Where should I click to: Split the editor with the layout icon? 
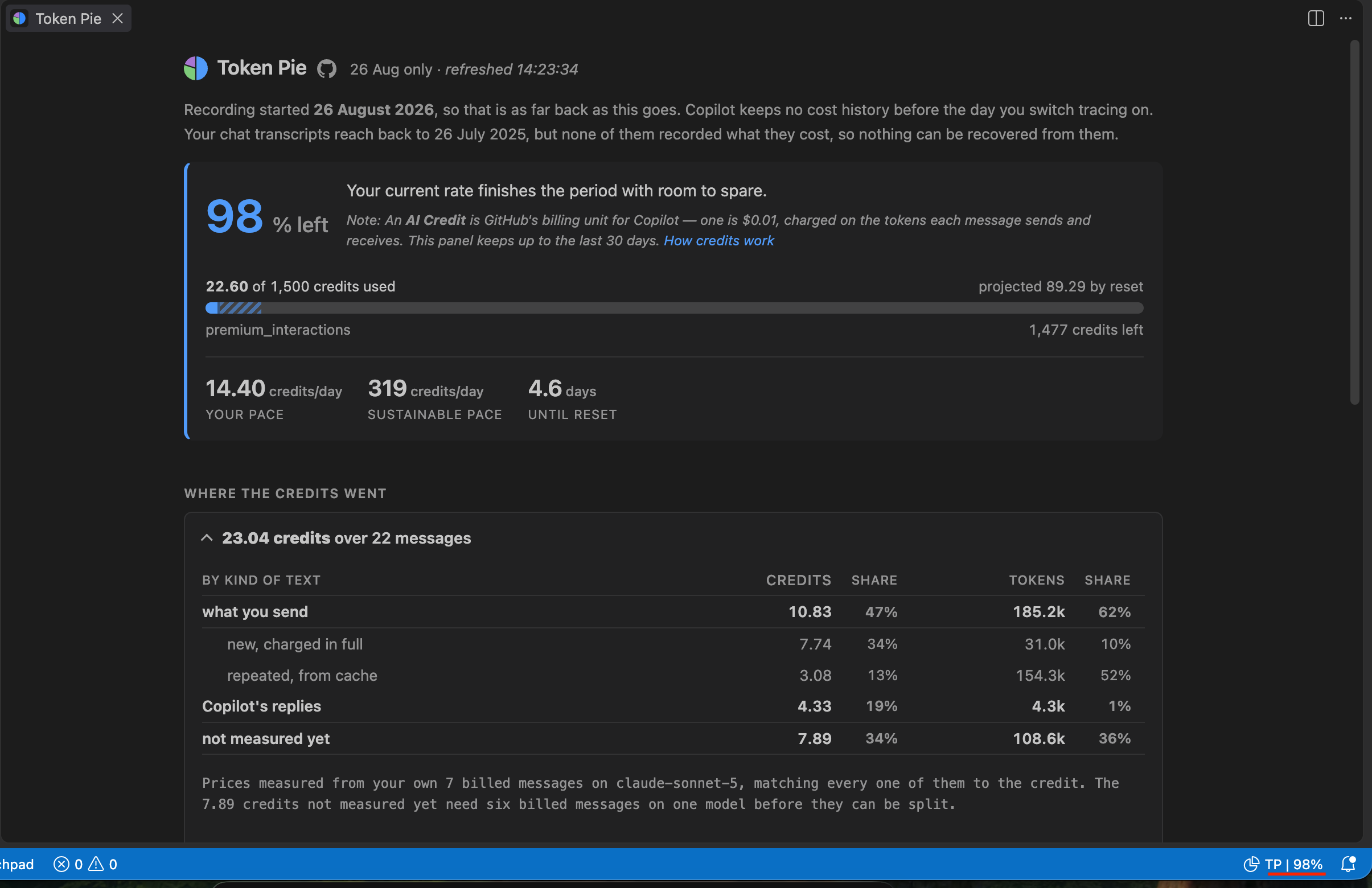coord(1316,18)
